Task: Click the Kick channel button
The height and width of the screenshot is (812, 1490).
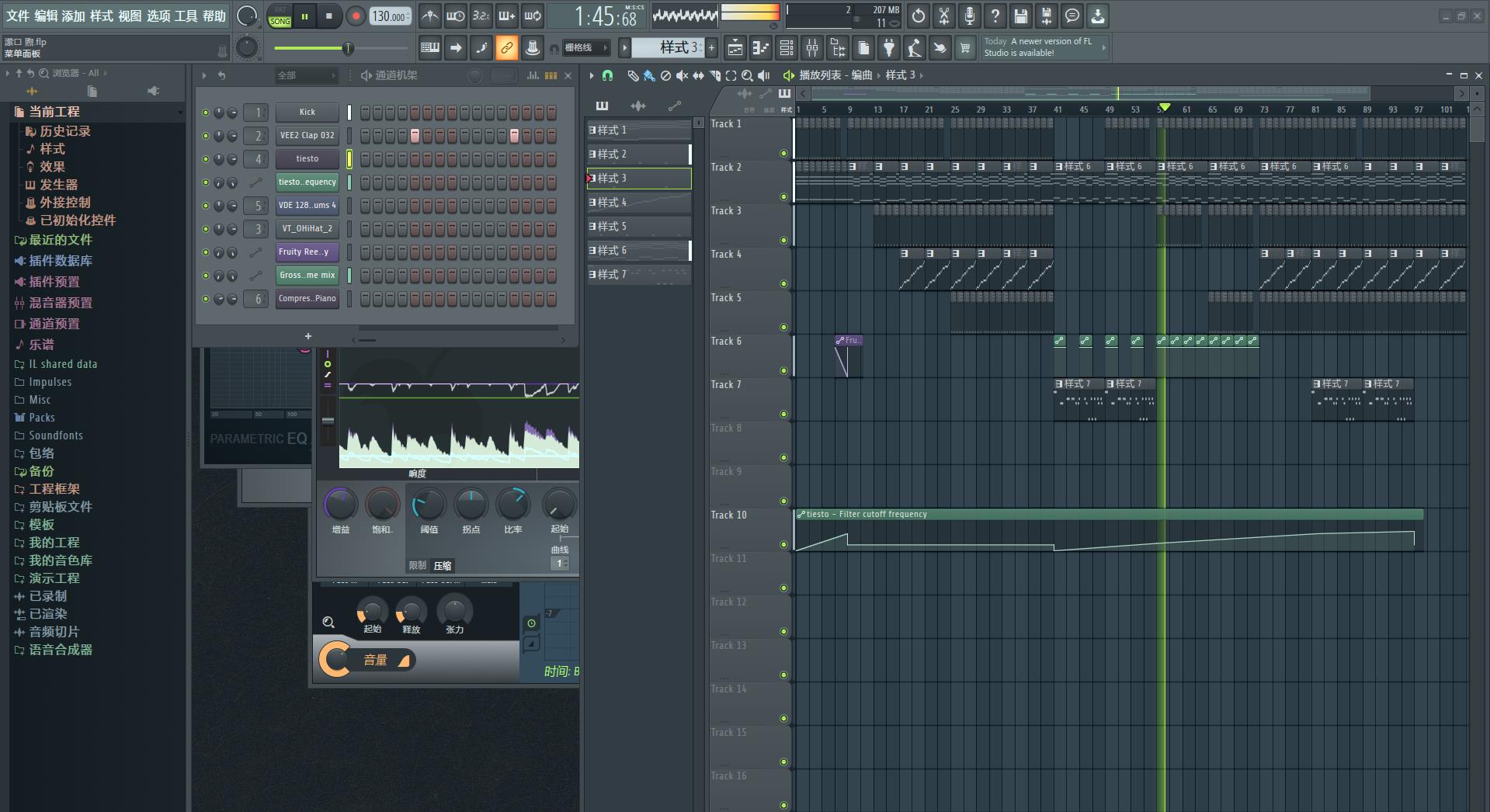Action: coord(307,113)
